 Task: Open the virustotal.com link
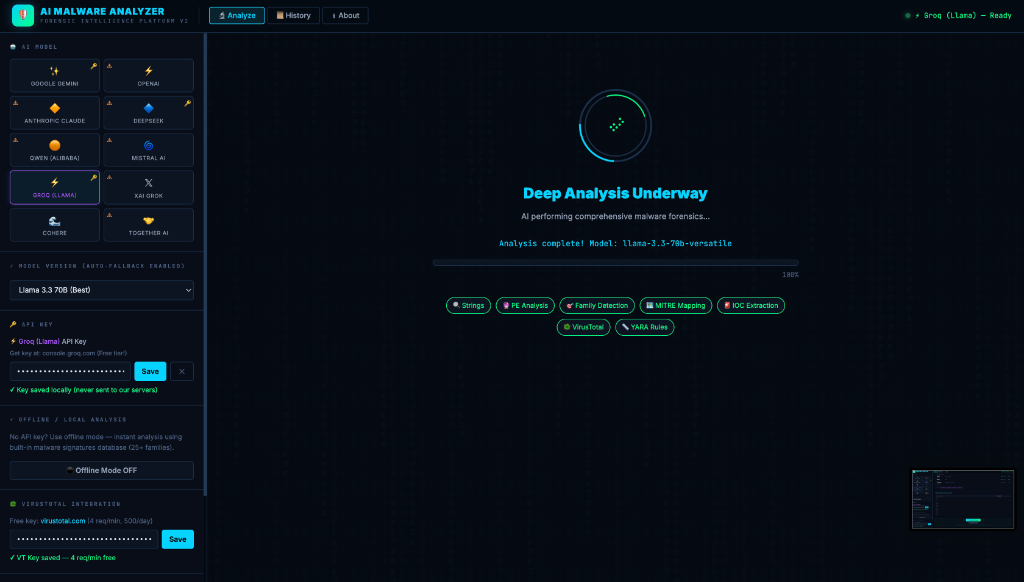tap(63, 521)
